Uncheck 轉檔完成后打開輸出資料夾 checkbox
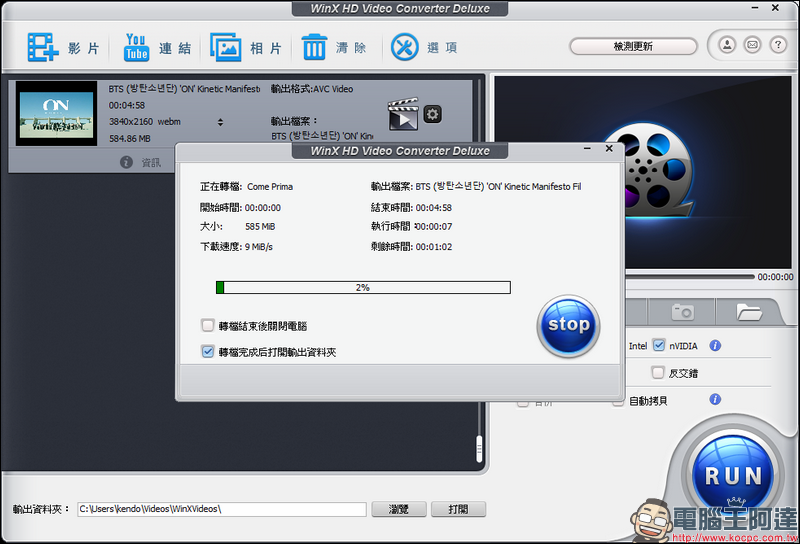Screen dimensions: 800x544 tap(208, 351)
